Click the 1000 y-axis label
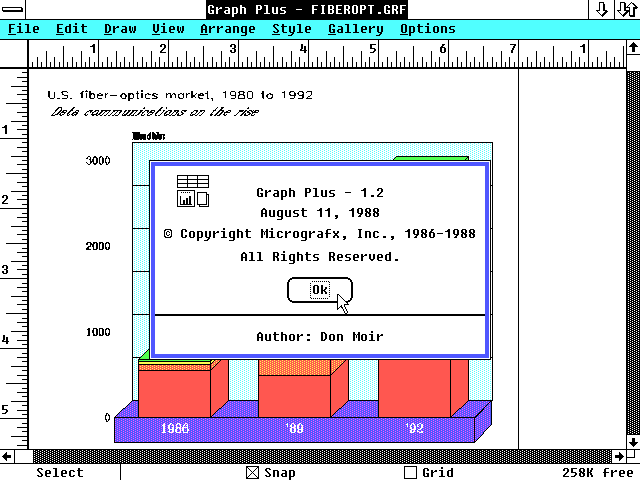 tap(98, 332)
